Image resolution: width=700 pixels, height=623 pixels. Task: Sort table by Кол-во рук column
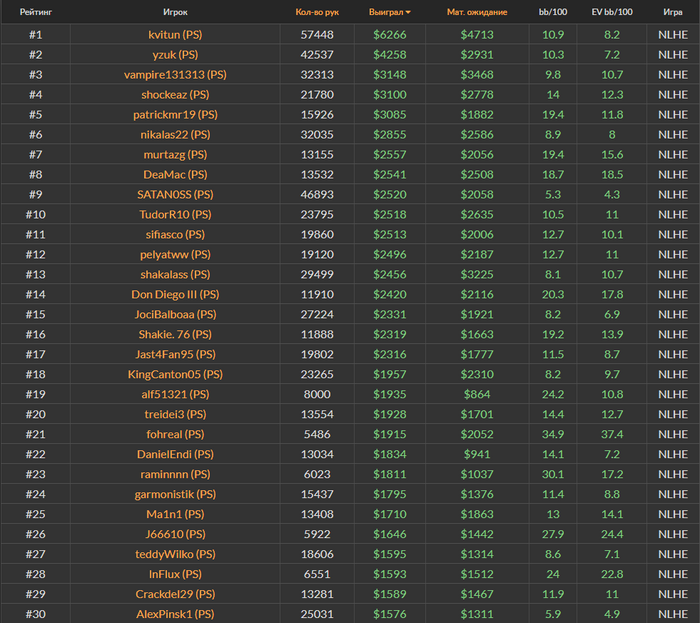(317, 12)
